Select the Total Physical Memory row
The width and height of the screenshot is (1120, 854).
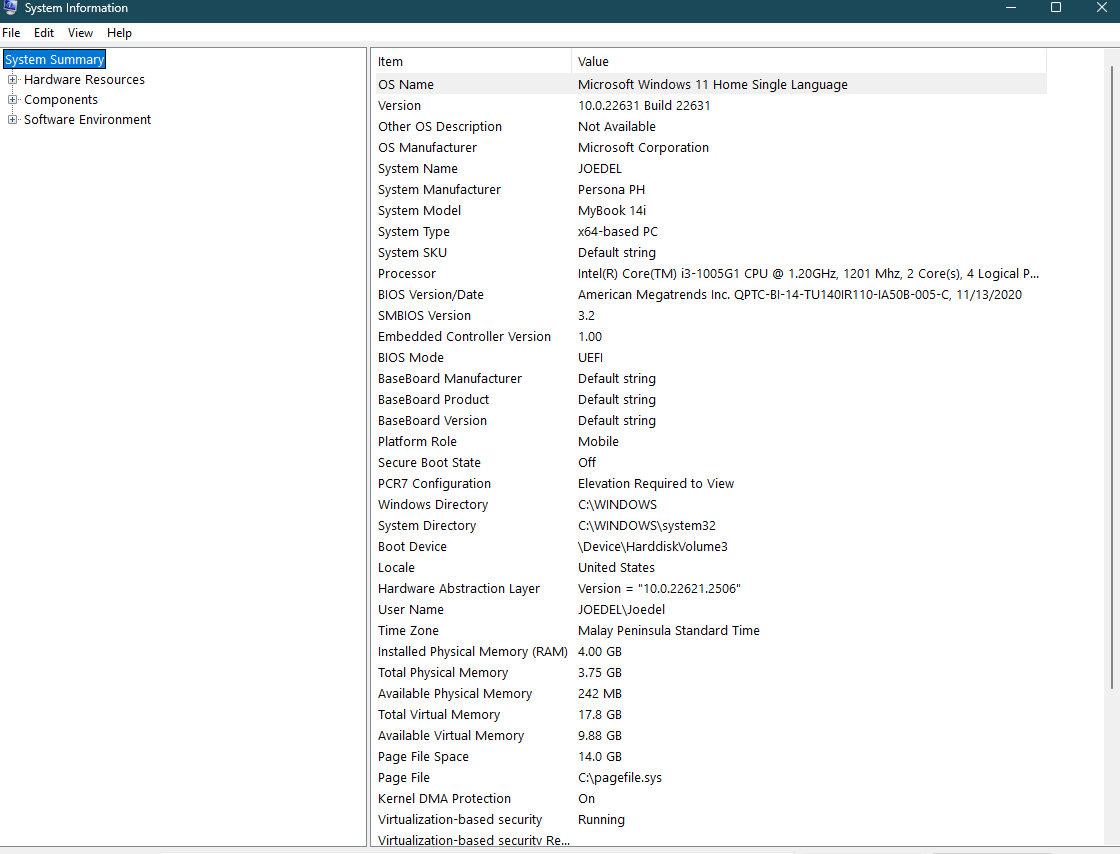(x=711, y=673)
